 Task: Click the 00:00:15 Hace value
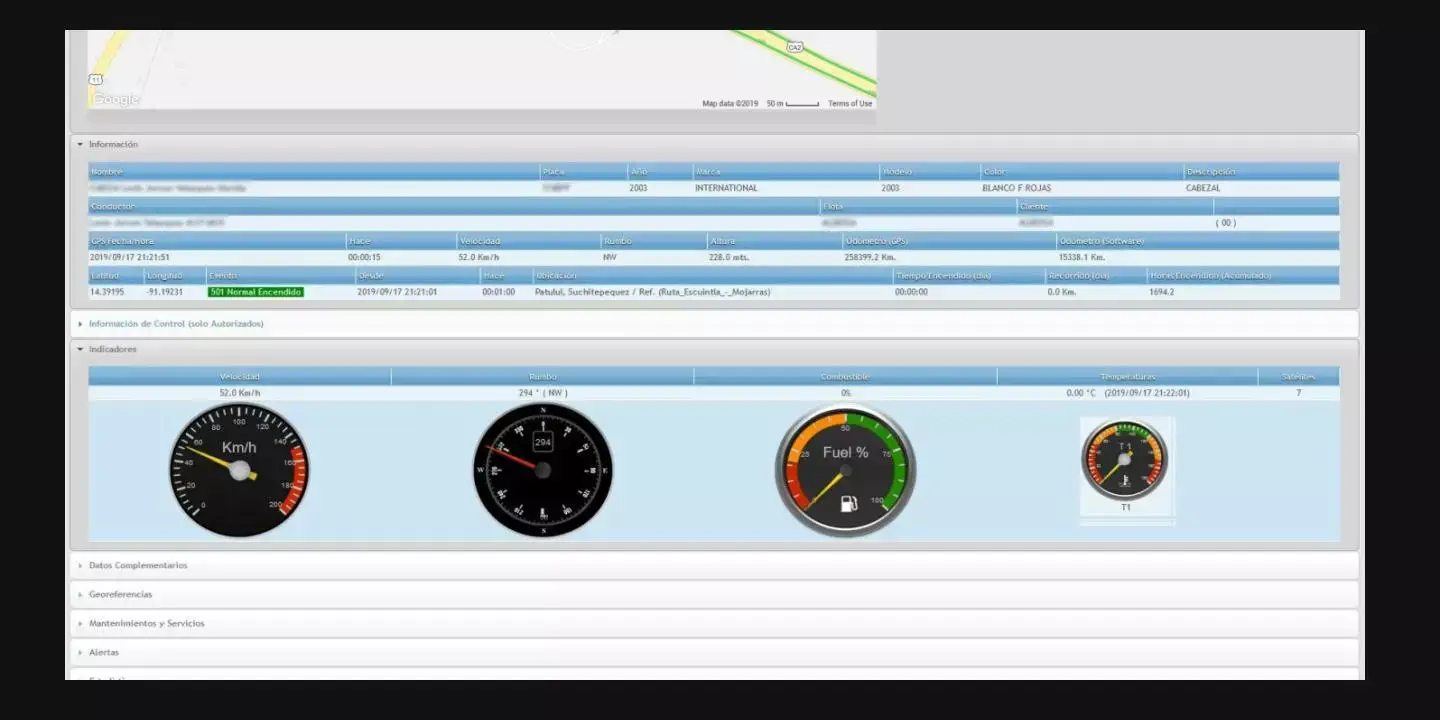(364, 257)
